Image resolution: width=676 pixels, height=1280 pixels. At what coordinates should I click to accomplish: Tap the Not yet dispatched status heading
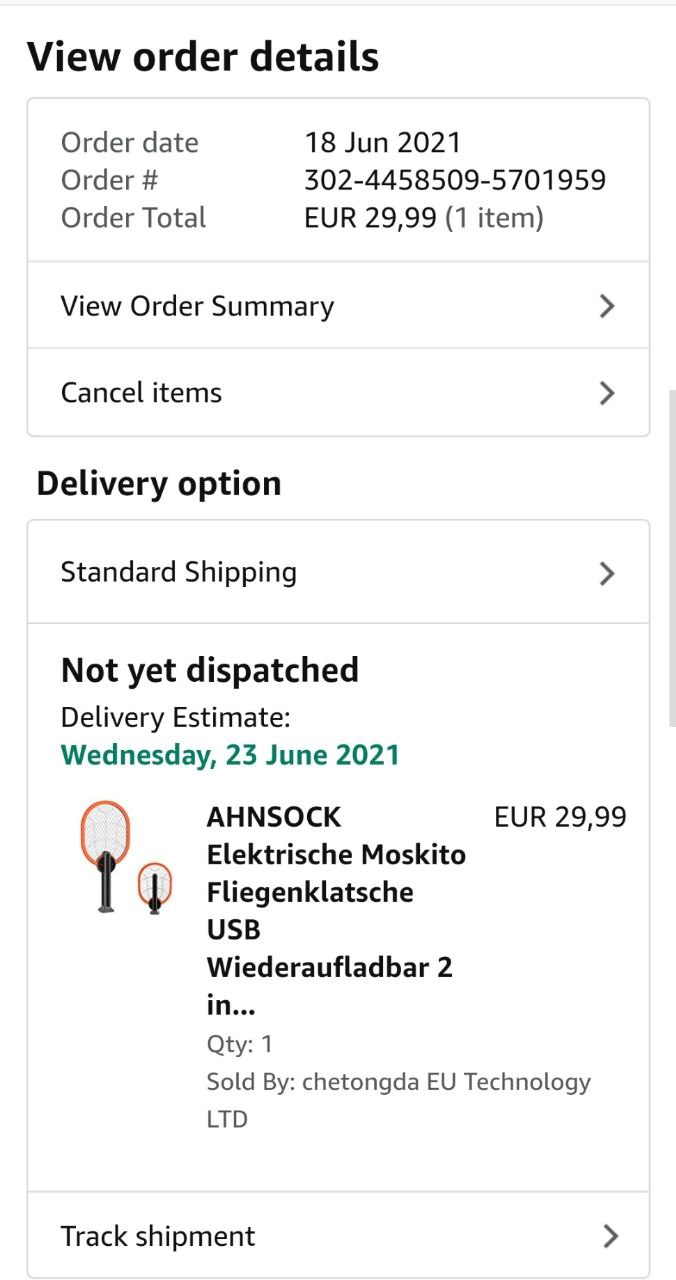[x=210, y=670]
